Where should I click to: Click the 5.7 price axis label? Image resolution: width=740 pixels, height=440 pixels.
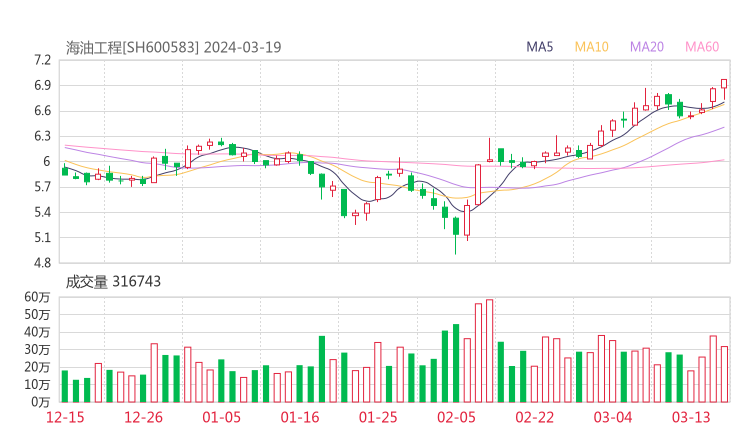pyautogui.click(x=42, y=187)
